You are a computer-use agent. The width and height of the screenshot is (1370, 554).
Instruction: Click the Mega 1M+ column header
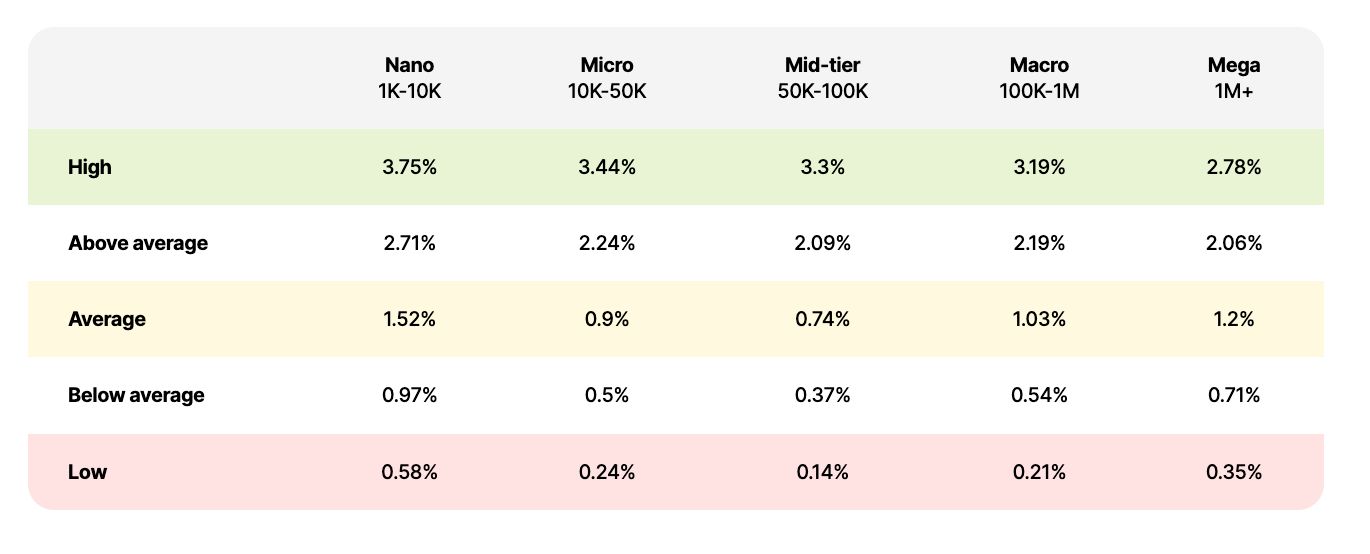[1233, 78]
